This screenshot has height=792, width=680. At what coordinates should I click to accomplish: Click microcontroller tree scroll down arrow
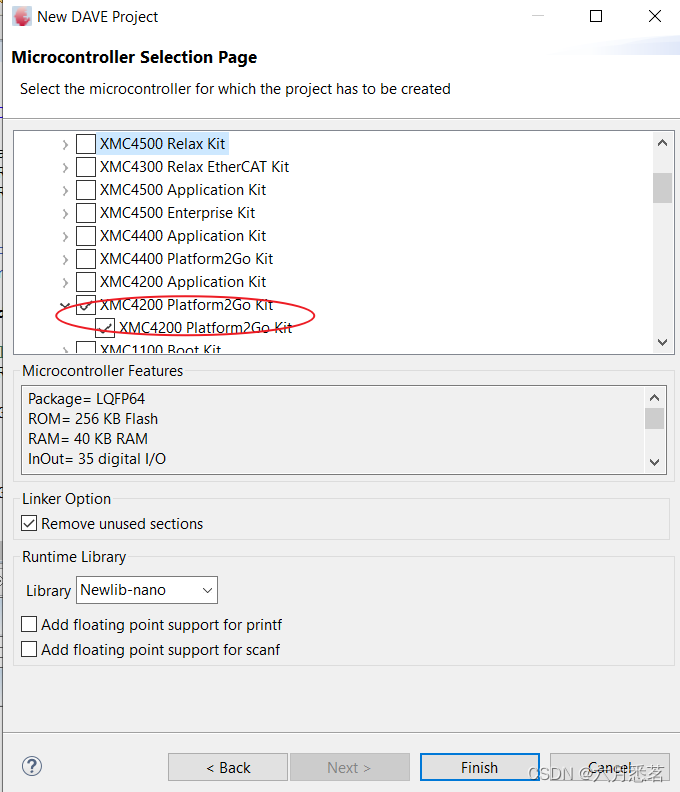coord(663,342)
